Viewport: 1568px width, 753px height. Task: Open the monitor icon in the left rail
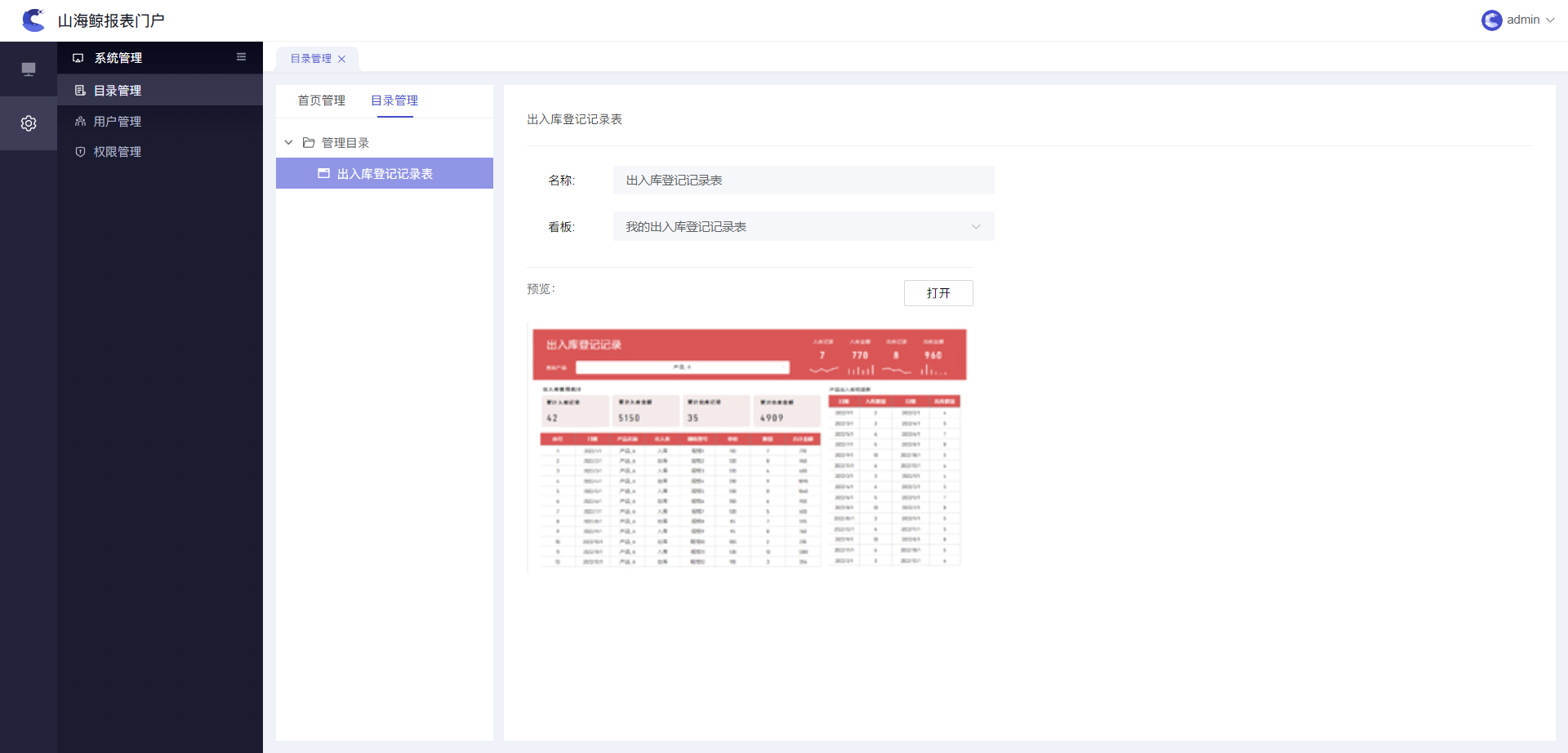[x=29, y=69]
